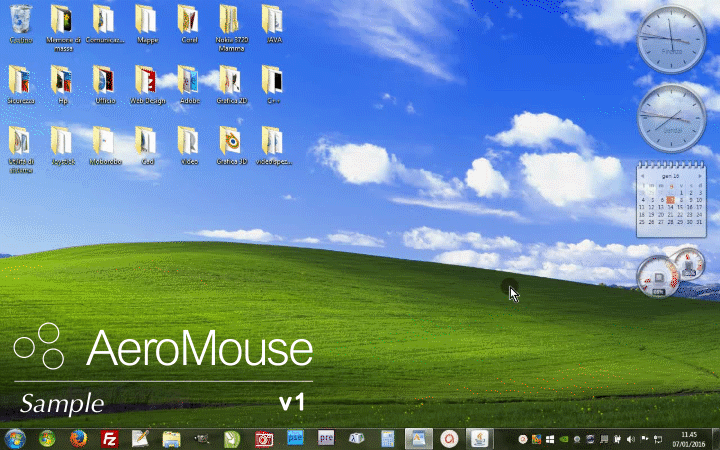Open the red camera taskbar app
720x450 pixels.
coord(264,439)
